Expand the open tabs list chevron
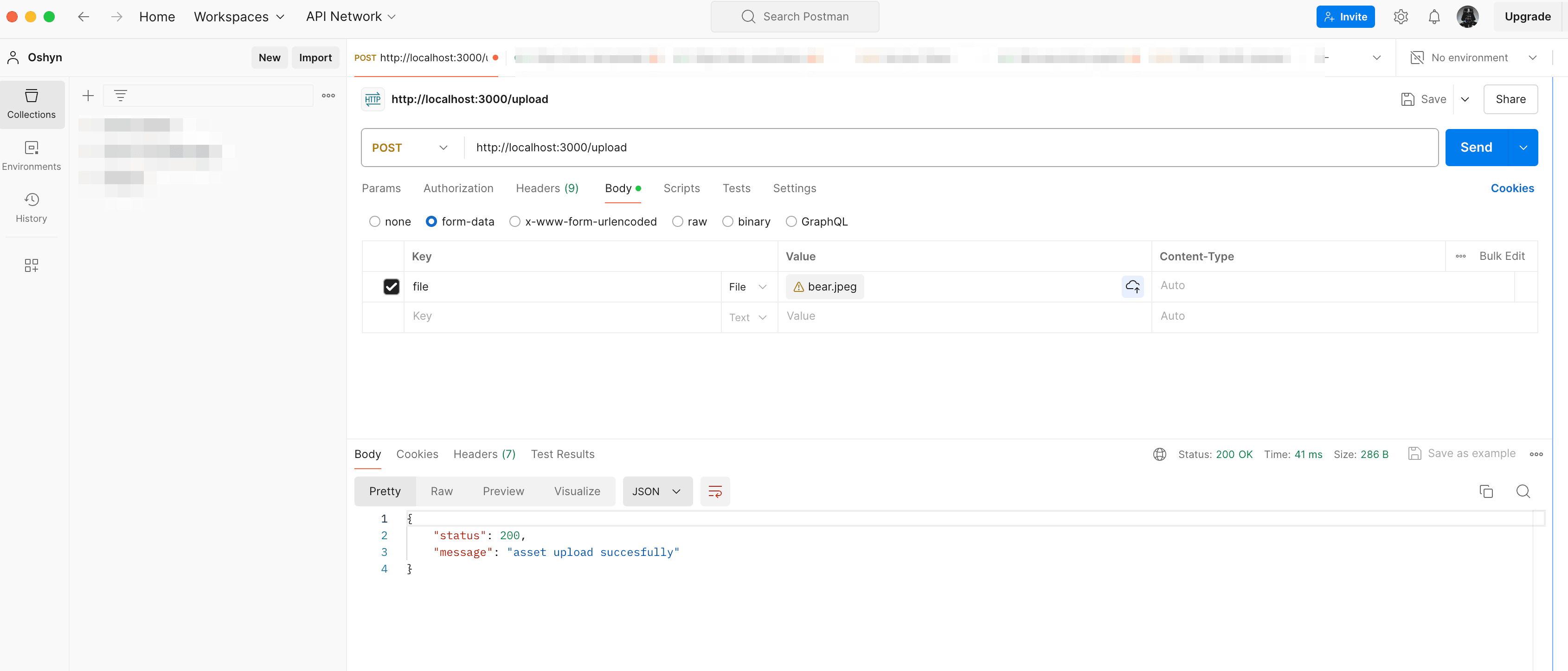 [1376, 57]
